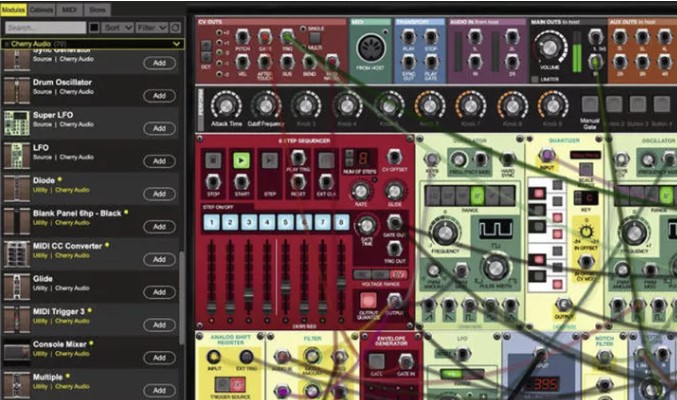Screen dimensions: 677x400
Task: Click the sequencer green Start button
Action: [241, 160]
